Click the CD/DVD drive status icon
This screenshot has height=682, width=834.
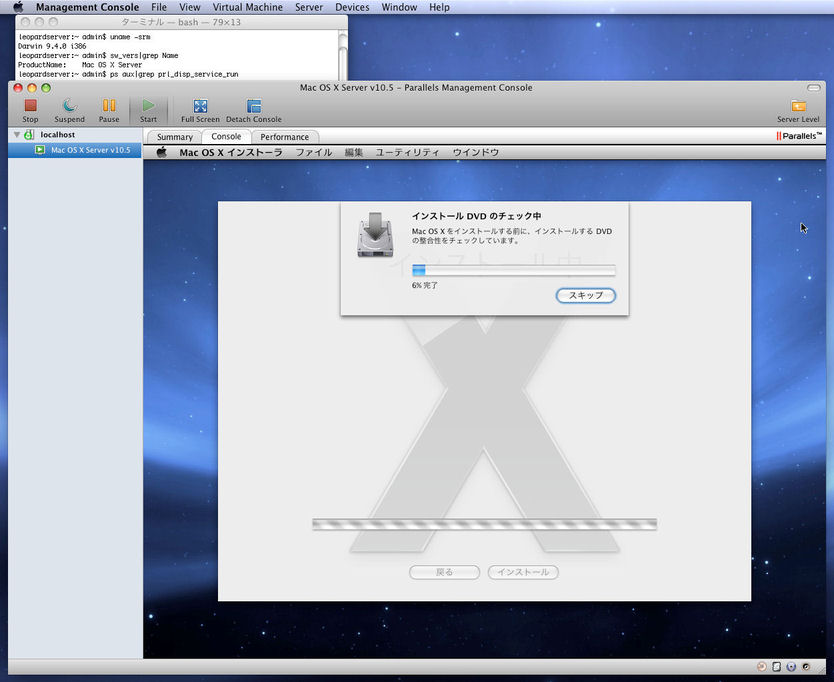[762, 667]
